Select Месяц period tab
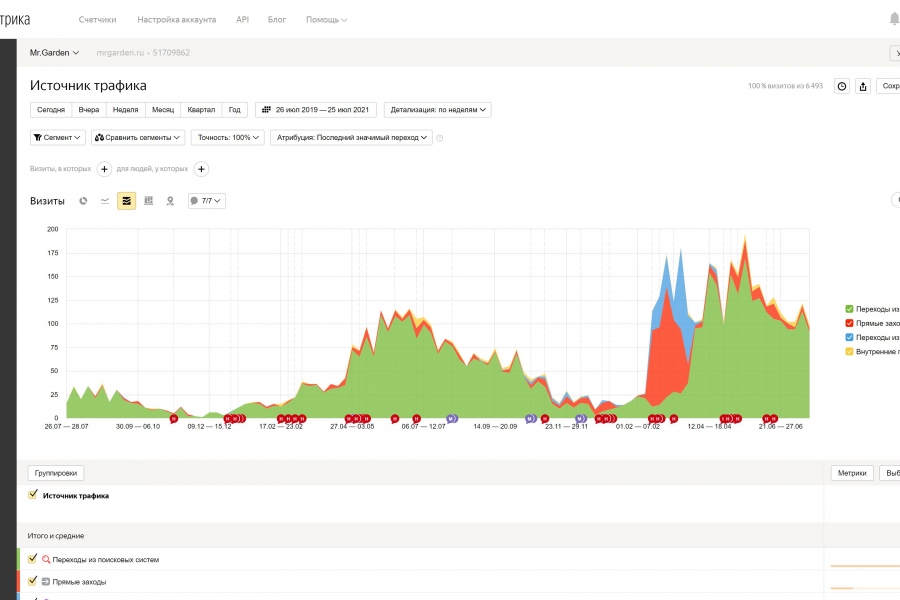Screen dimensions: 900x600 tap(163, 110)
